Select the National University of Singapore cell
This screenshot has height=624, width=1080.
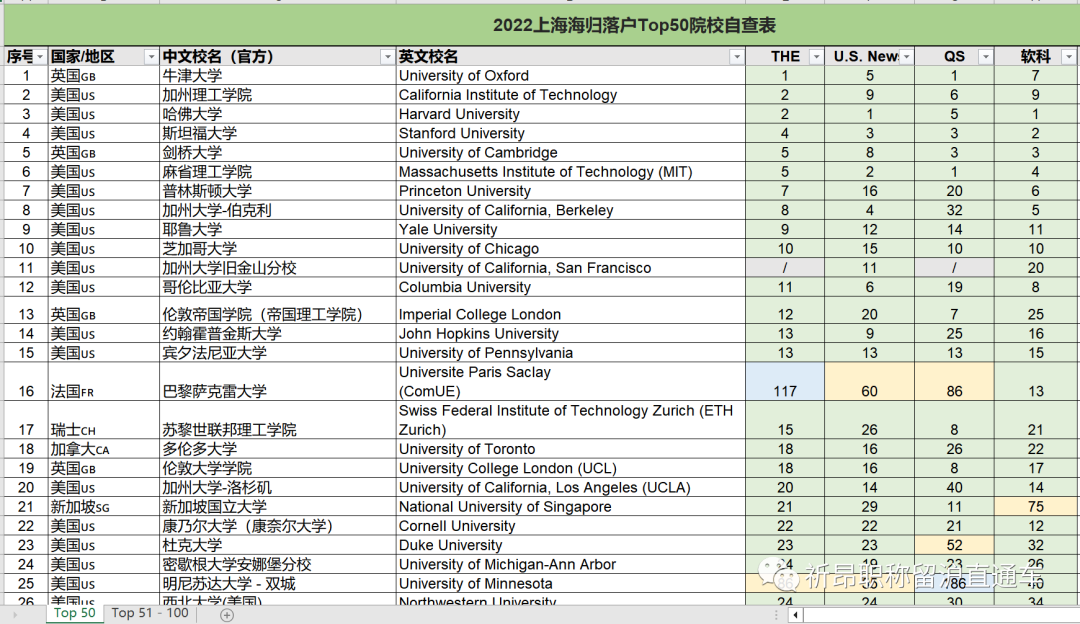571,508
